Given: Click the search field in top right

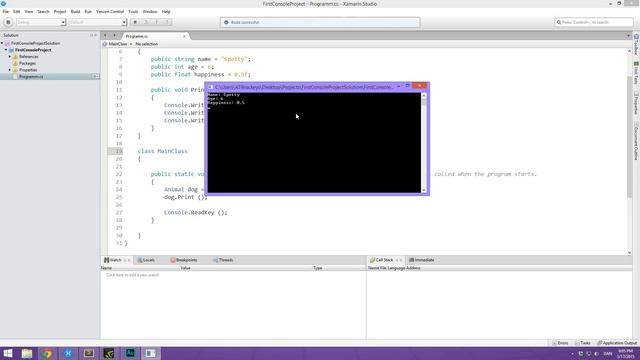Looking at the screenshot, I should 593,22.
